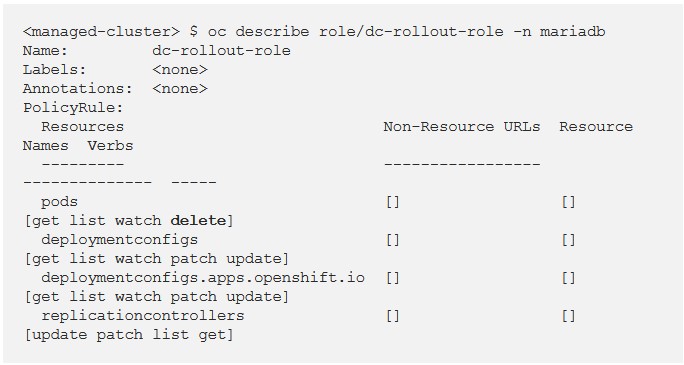Click the pods resource entry
684x365 pixels.
click(59, 202)
